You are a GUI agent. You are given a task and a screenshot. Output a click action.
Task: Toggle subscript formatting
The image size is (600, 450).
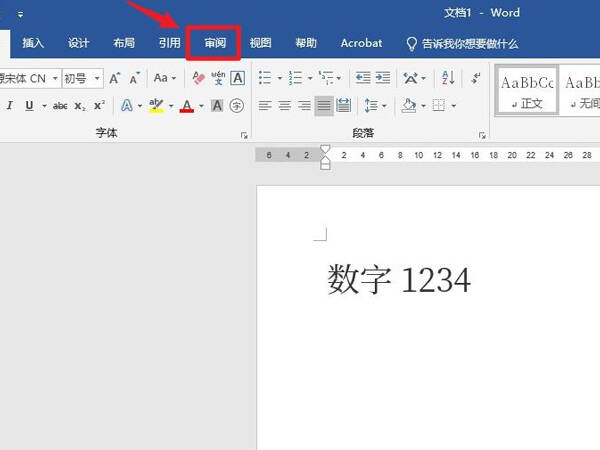(80, 106)
